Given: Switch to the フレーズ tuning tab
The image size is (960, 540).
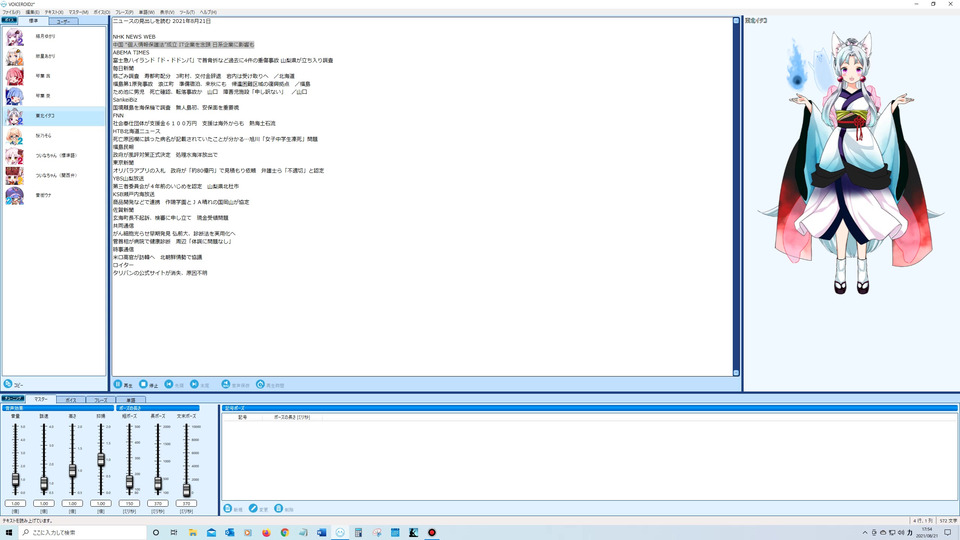Looking at the screenshot, I should (101, 400).
